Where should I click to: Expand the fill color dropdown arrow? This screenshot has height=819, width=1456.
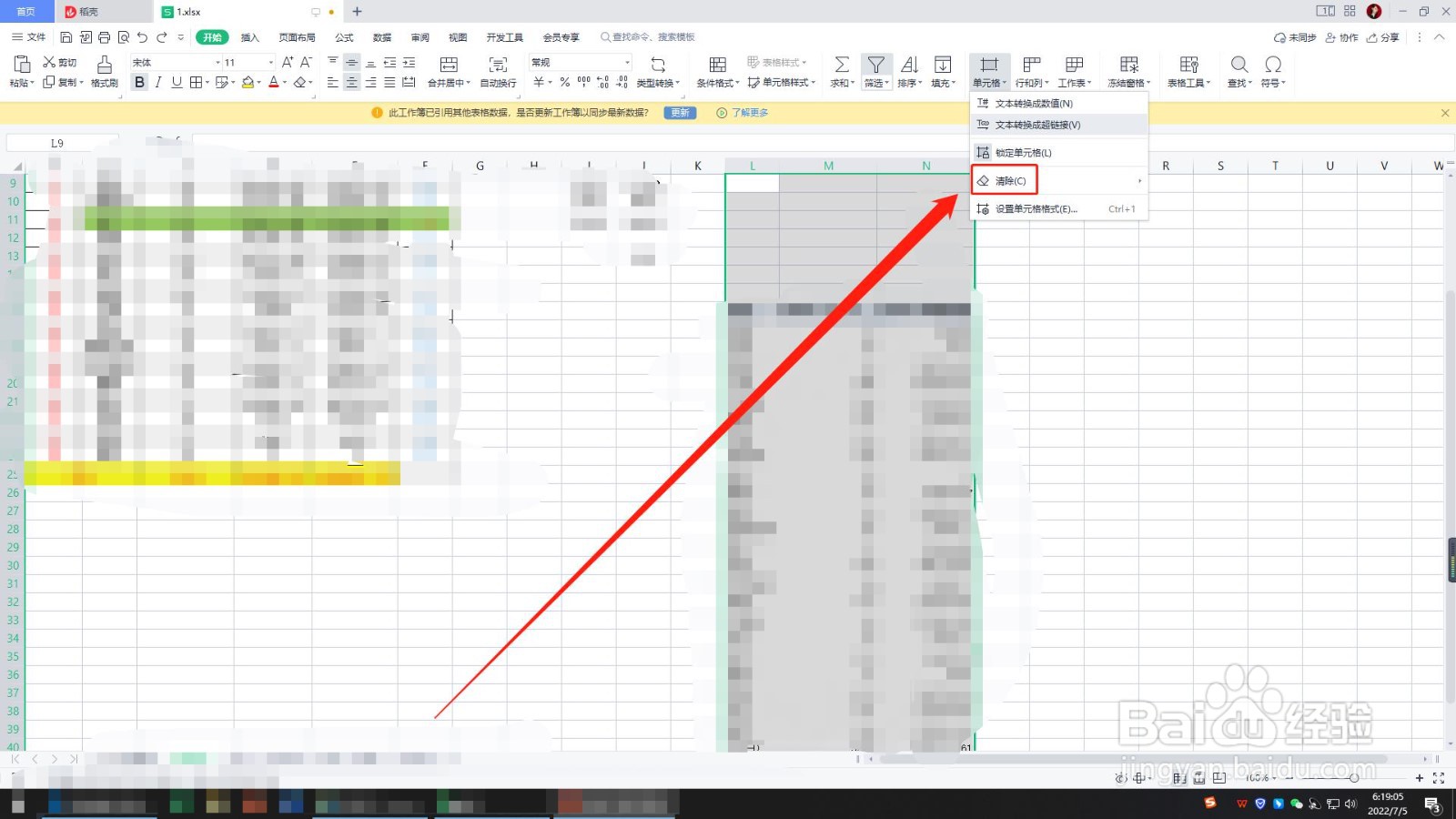pyautogui.click(x=258, y=82)
